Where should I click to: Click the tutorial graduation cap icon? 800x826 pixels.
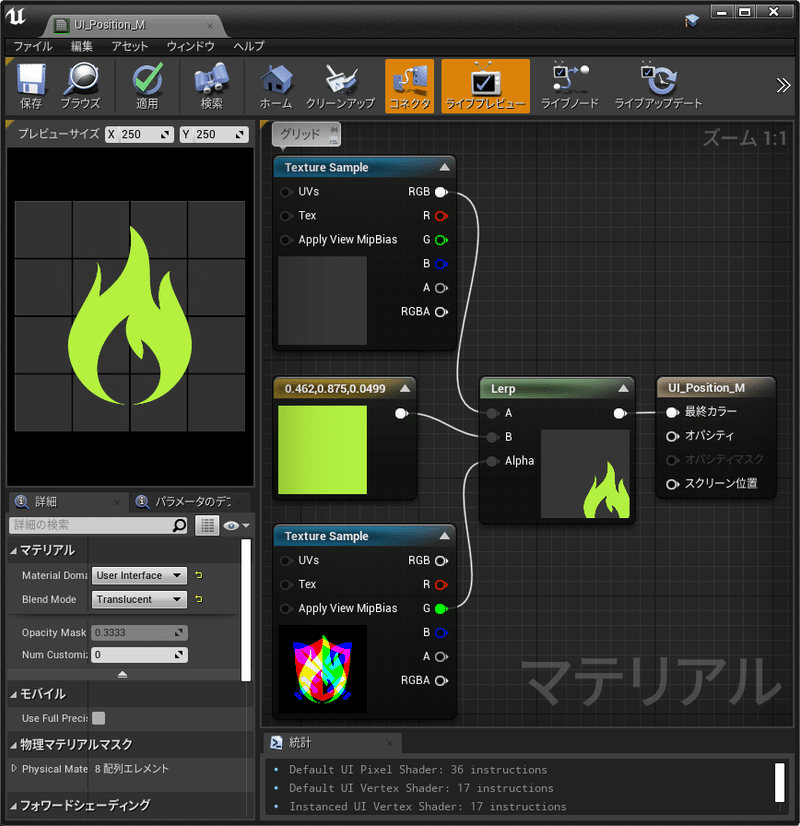coord(692,21)
